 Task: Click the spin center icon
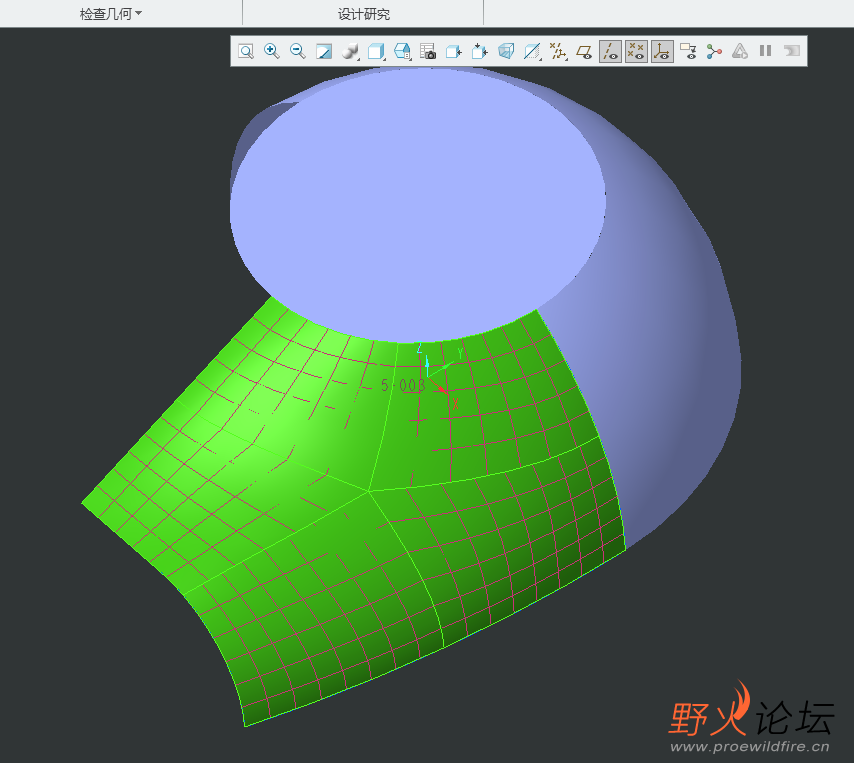click(714, 52)
